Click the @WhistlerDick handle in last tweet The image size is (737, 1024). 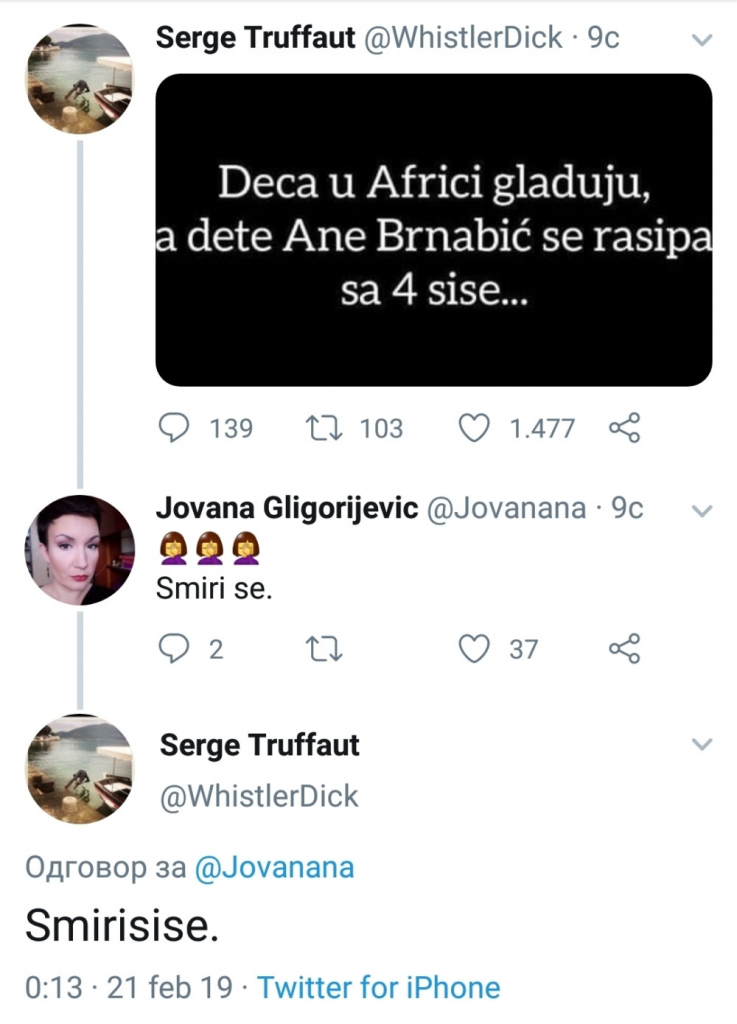[x=259, y=796]
